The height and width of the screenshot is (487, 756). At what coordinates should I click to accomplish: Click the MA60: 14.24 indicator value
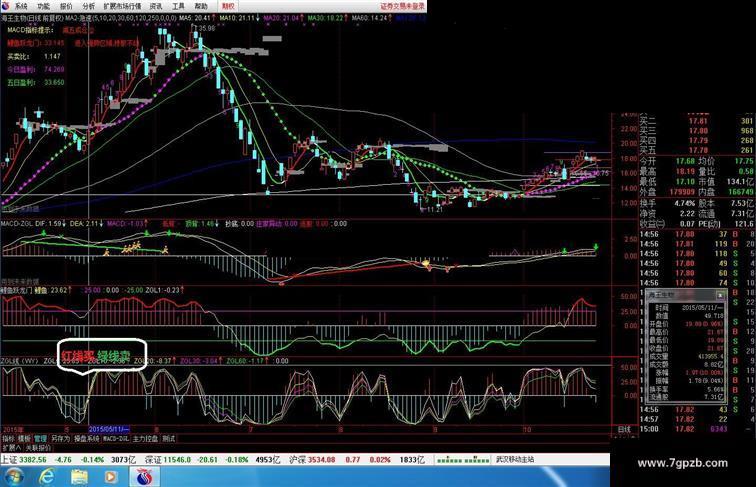click(371, 18)
